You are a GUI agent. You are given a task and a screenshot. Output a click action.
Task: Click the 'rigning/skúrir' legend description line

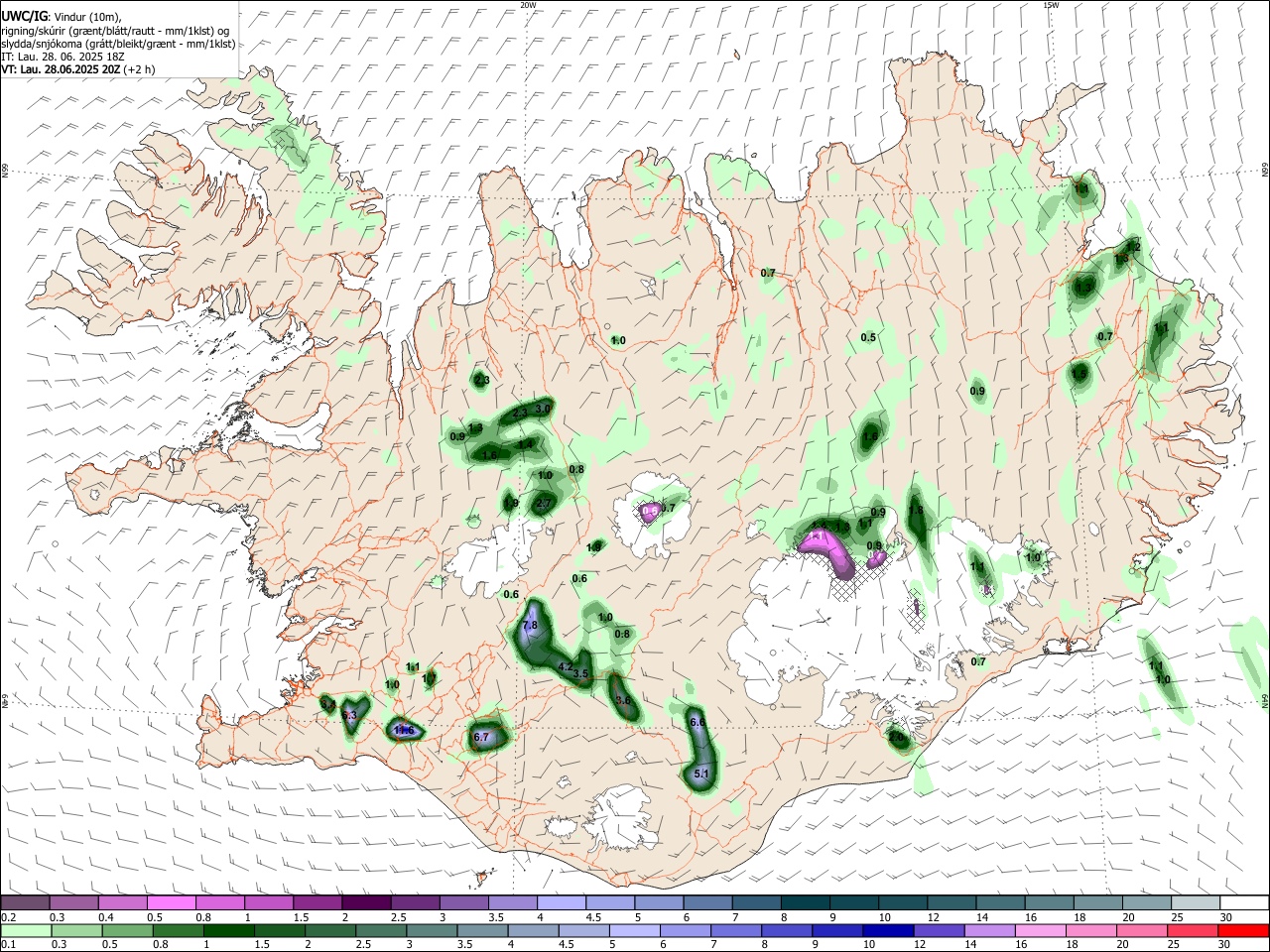(x=115, y=31)
